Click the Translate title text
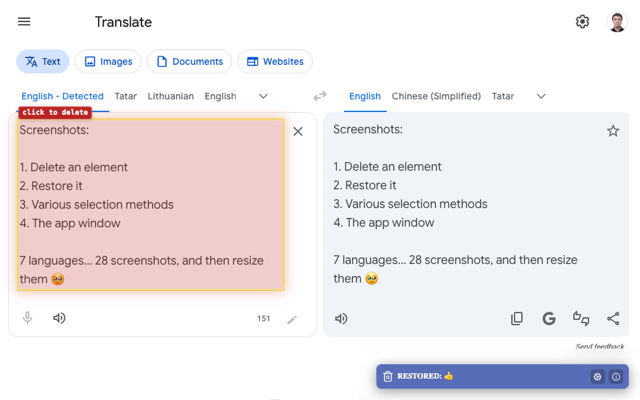 click(123, 22)
